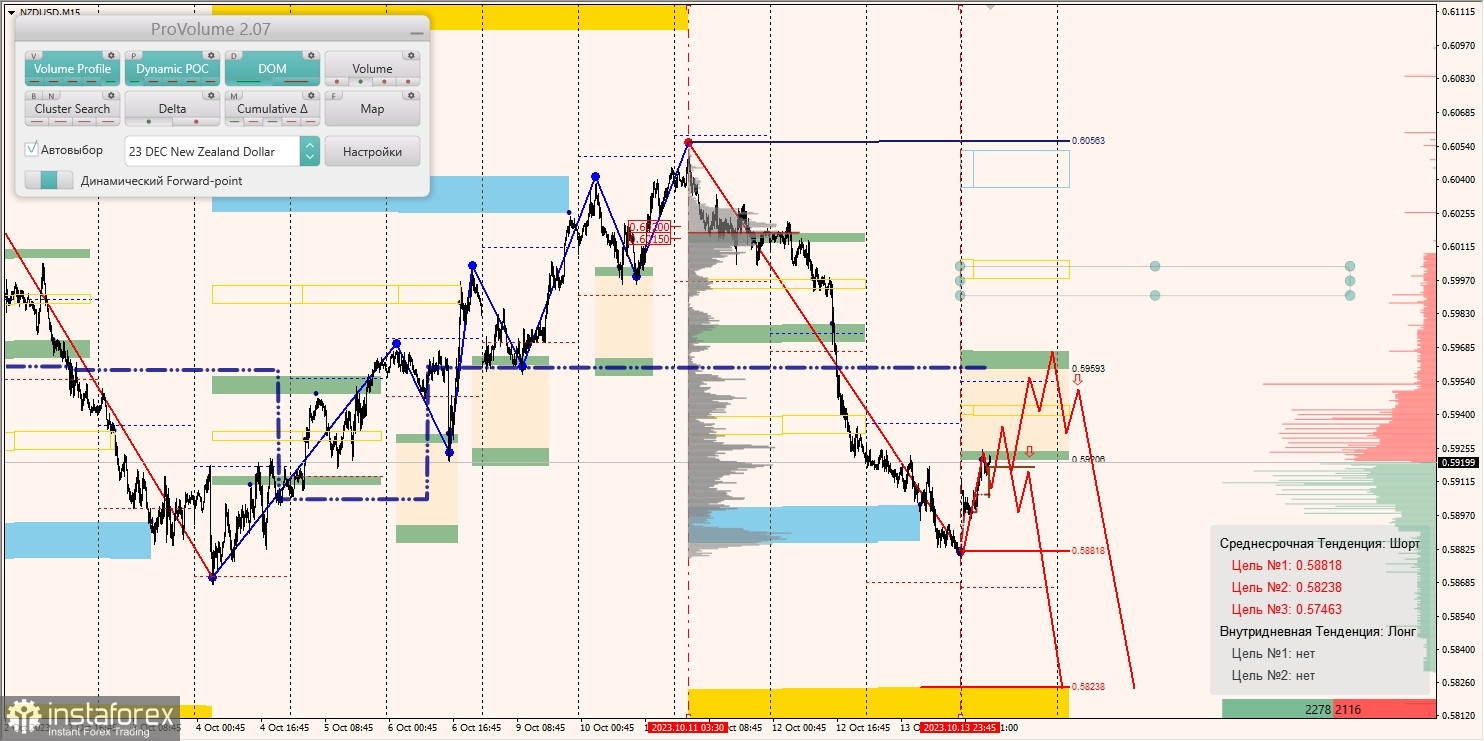Click the Цель №1: 0.58818 text

pos(1286,565)
